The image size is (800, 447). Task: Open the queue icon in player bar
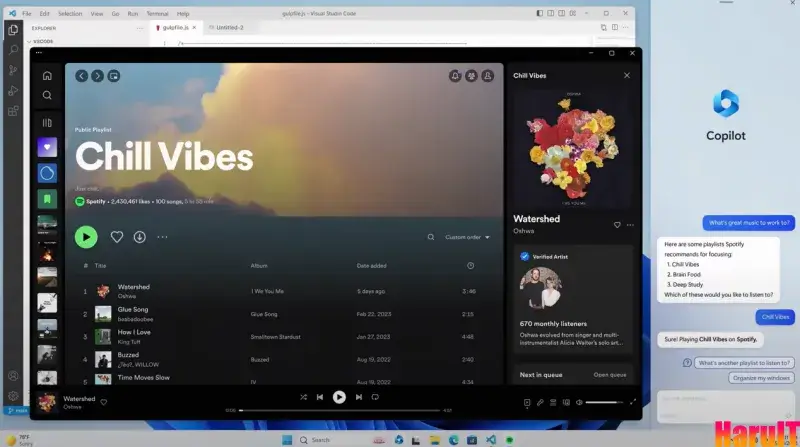pyautogui.click(x=553, y=403)
